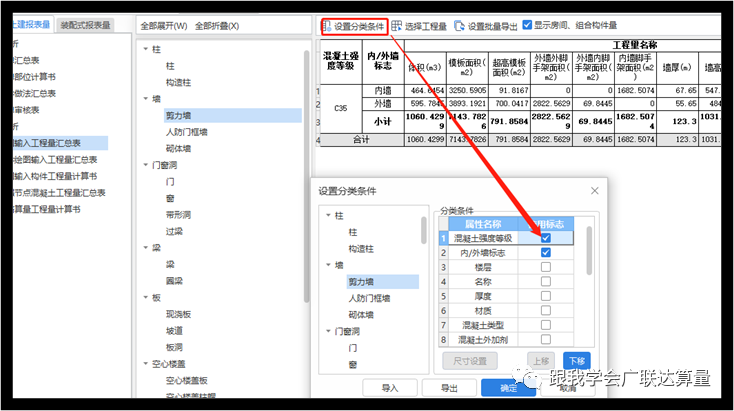
Task: Collapse the 门窗洞 group in main tree
Action: coord(146,165)
